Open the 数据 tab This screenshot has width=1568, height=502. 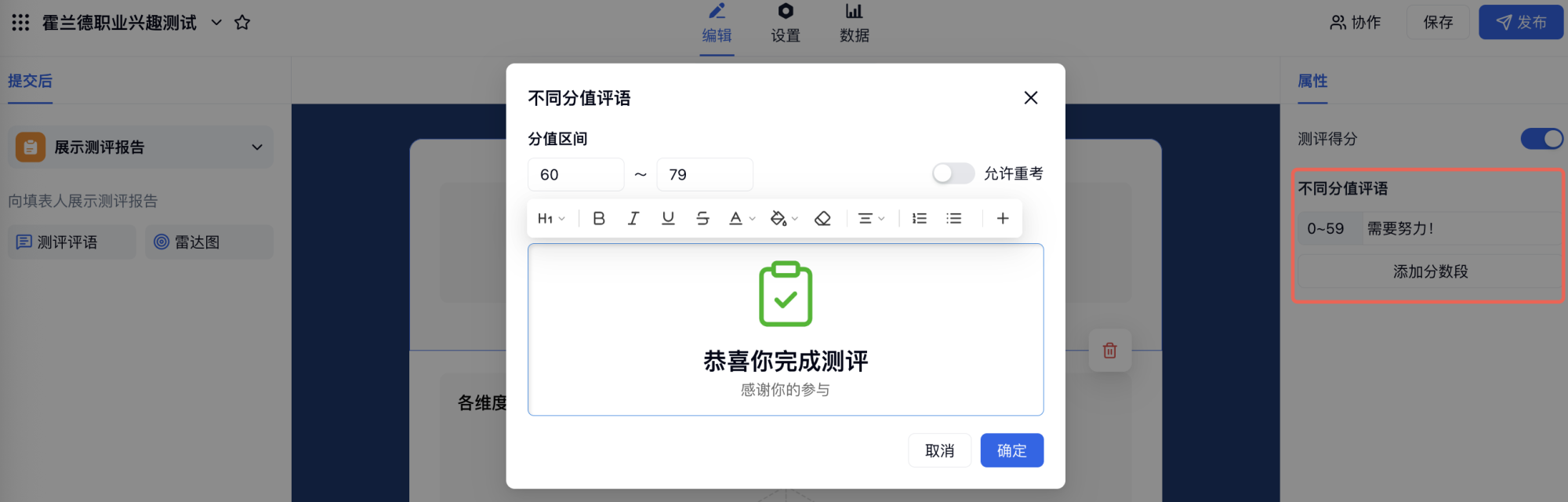(x=854, y=24)
